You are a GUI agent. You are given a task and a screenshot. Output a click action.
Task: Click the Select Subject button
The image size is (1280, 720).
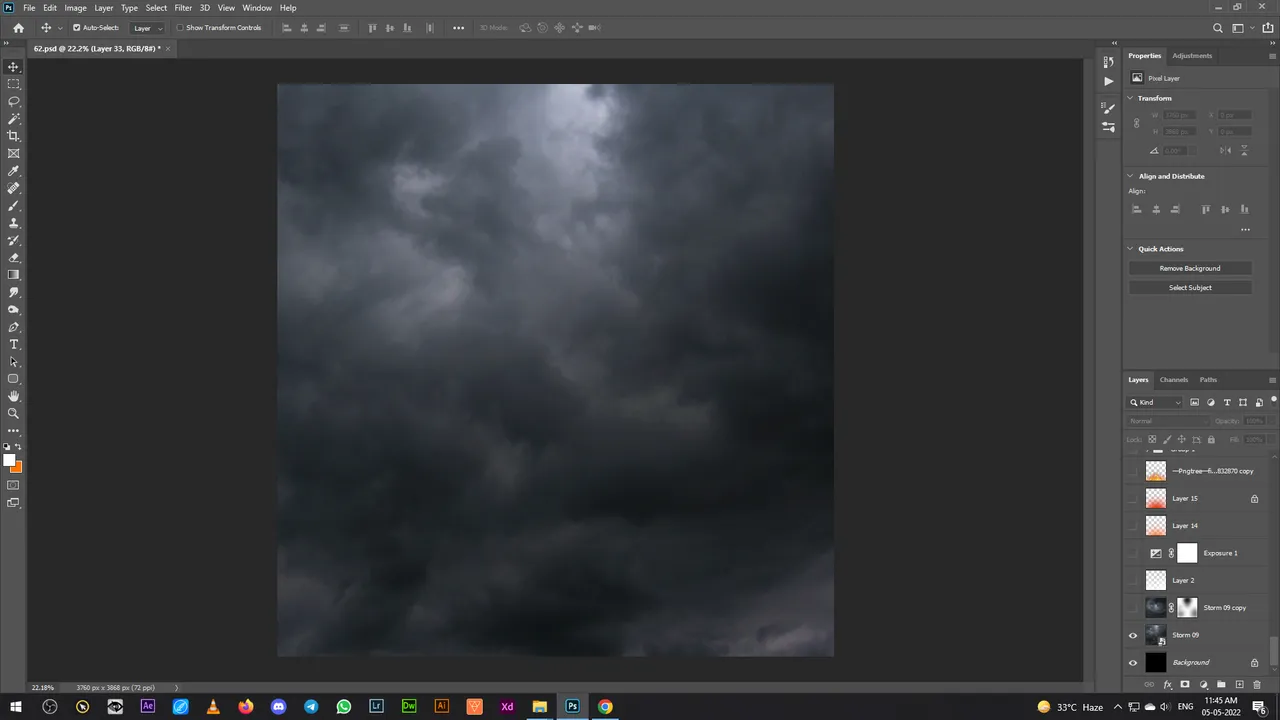(x=1190, y=288)
